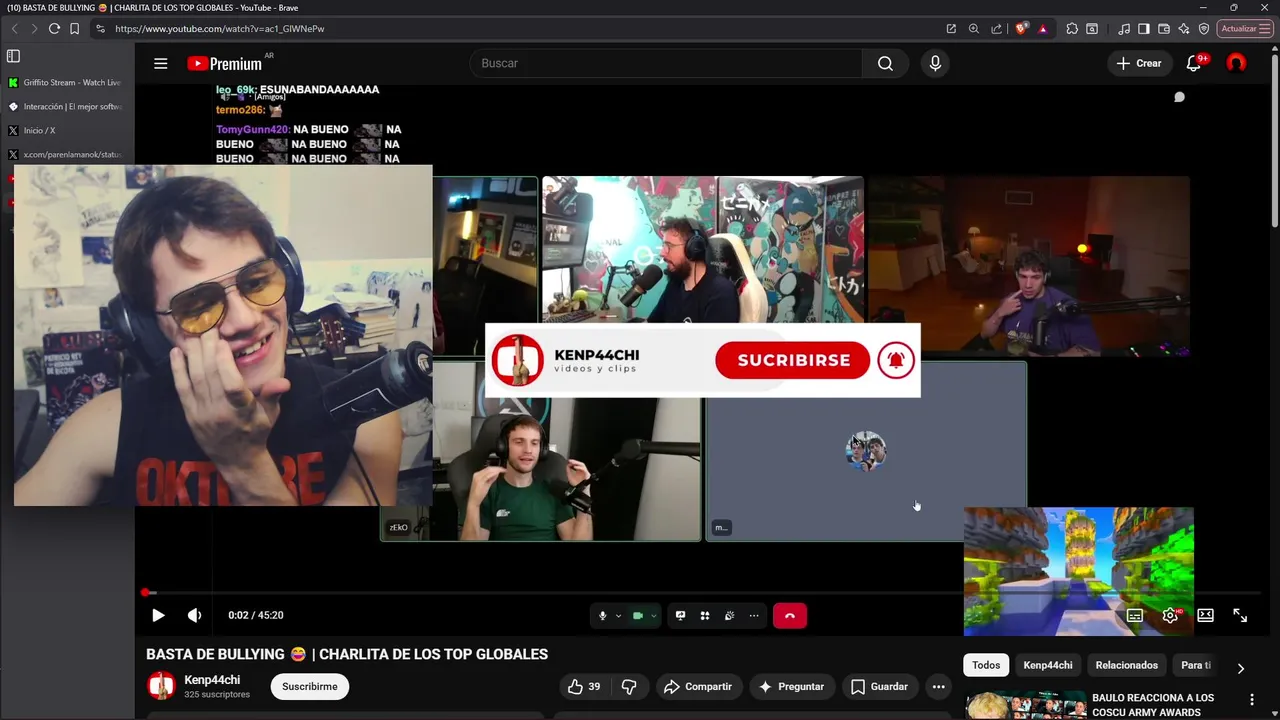Open the Kenp44chi channel name link
1280x720 pixels.
pos(212,680)
